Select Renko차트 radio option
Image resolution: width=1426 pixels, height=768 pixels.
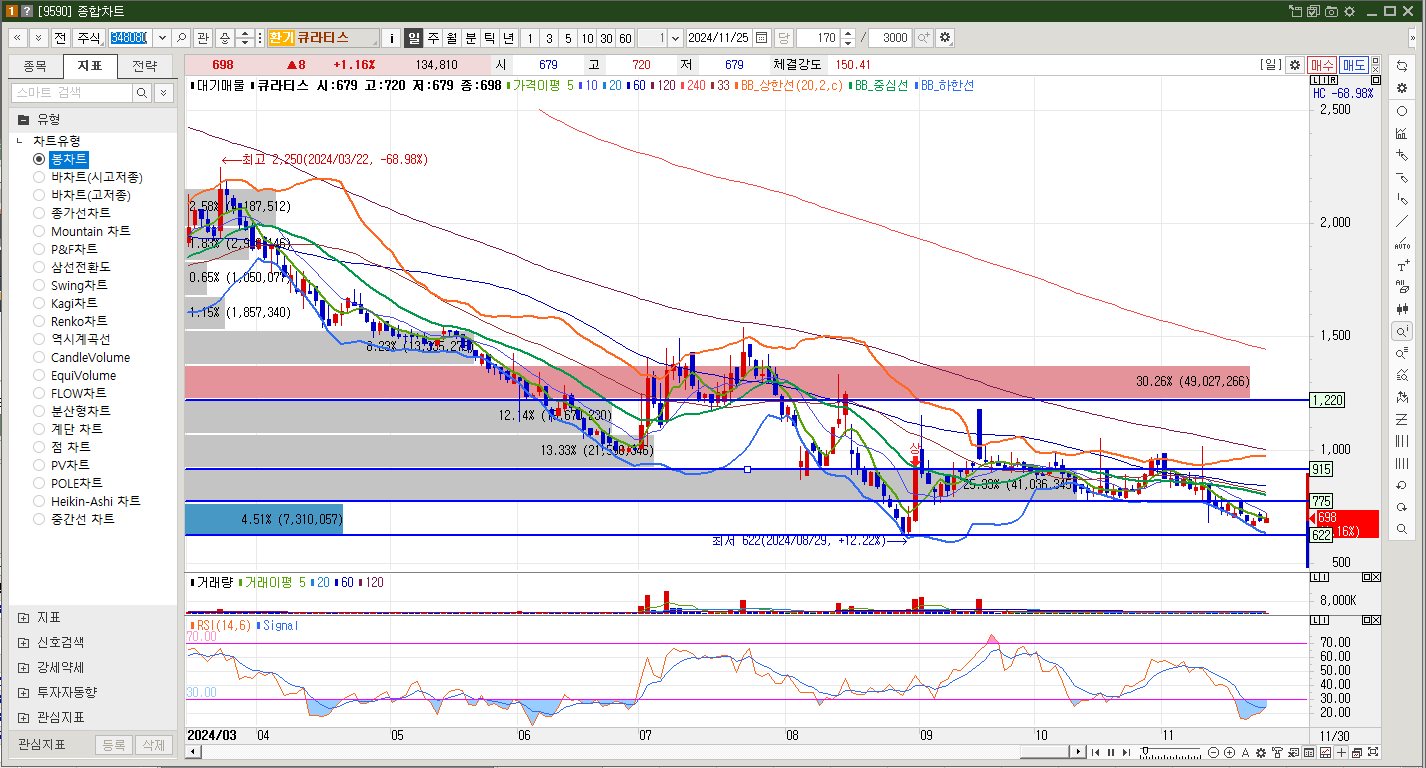click(71, 321)
